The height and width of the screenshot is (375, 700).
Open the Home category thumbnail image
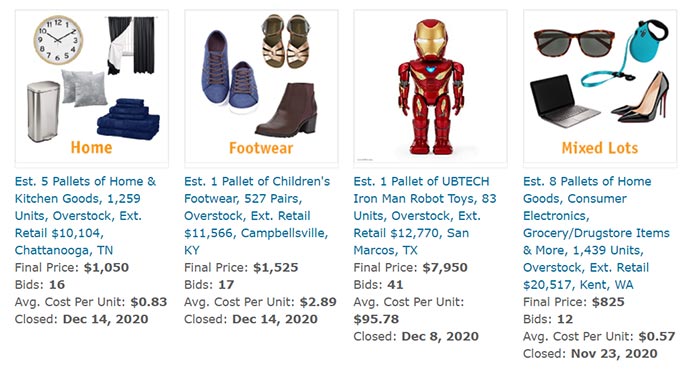pos(92,87)
